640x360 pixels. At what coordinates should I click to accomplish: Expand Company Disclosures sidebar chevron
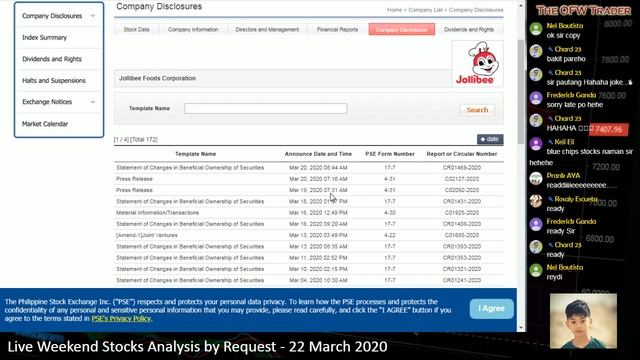(93, 16)
